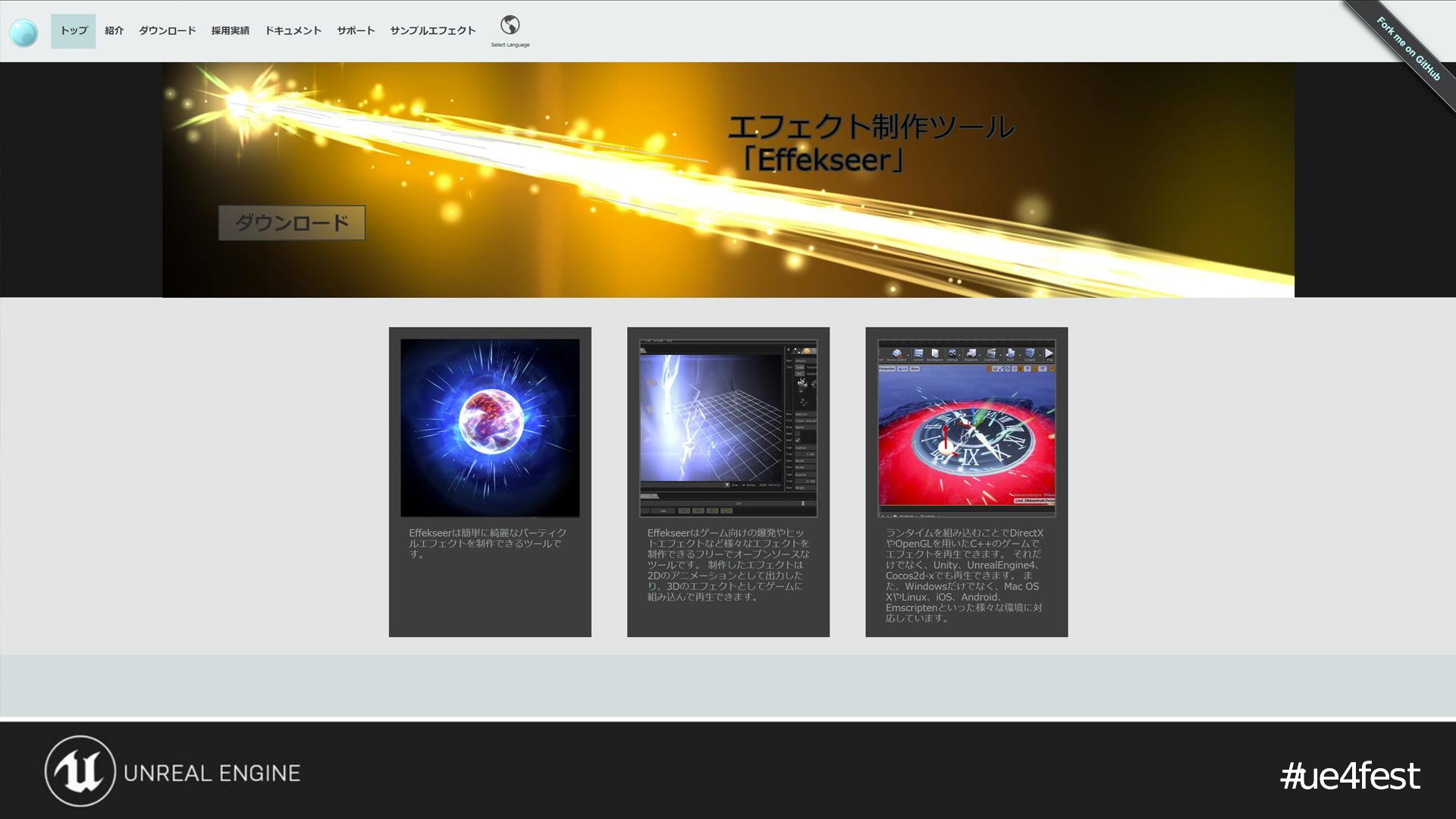Open the サンプルエフェクト menu item
Screen dimensions: 1456x819
click(433, 31)
